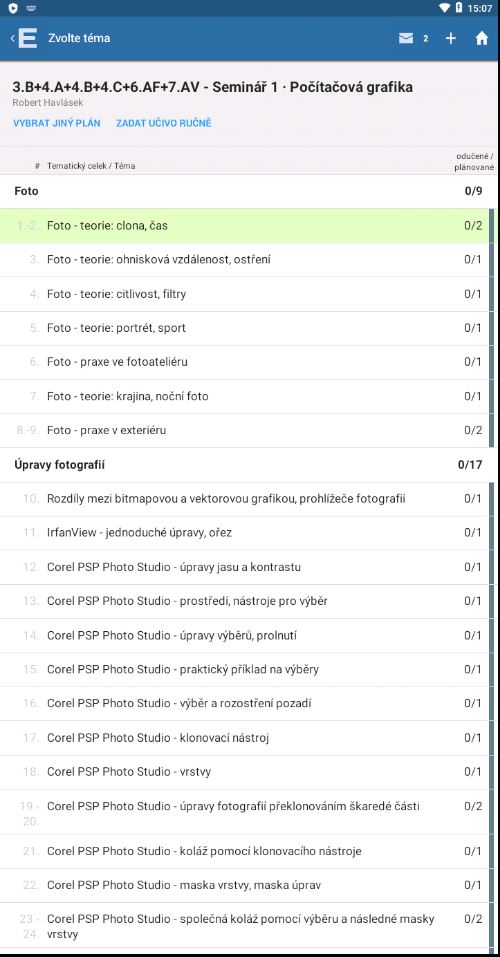Select Corel PSP Photo Studio - vrstvy
This screenshot has width=500, height=957.
tap(247, 772)
